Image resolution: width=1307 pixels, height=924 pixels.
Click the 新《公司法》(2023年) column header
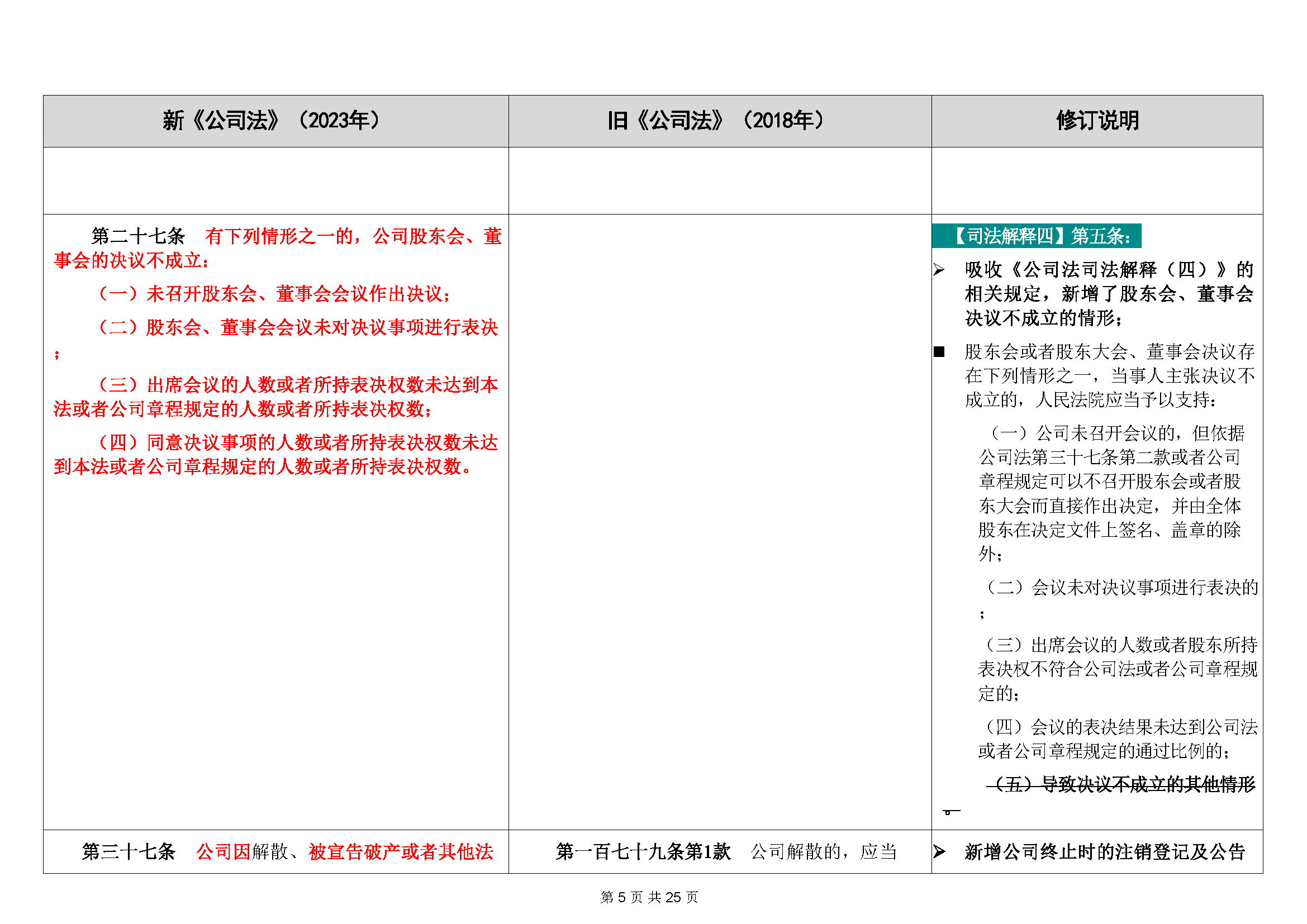tap(272, 121)
